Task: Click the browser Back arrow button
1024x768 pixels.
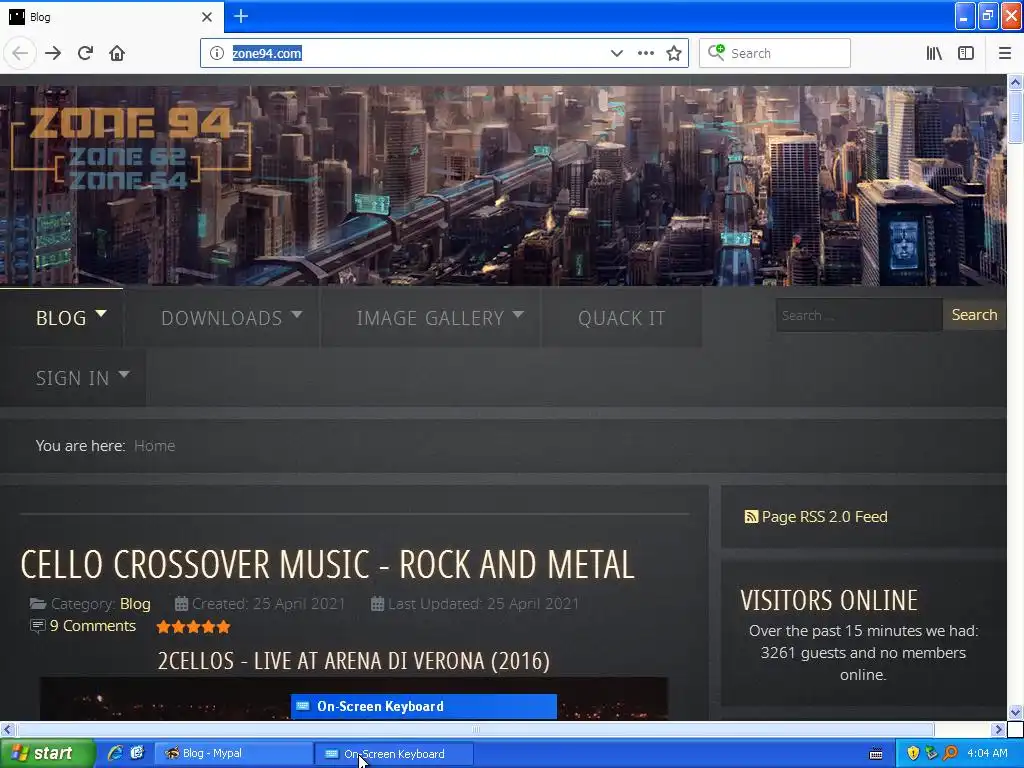Action: click(x=20, y=54)
